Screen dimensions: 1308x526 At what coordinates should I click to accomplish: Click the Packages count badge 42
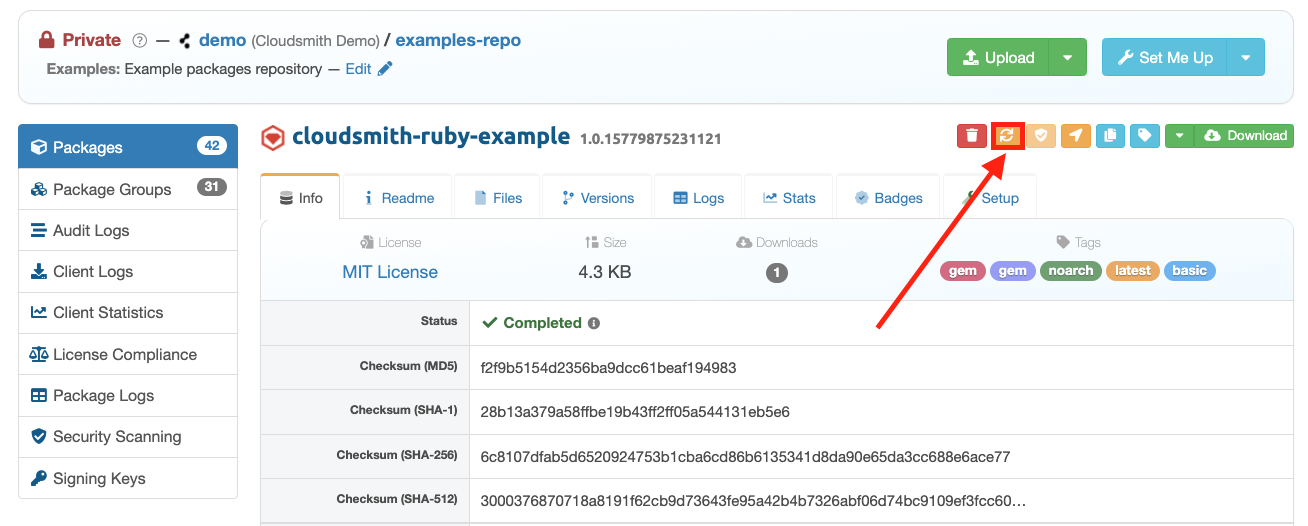[x=211, y=146]
